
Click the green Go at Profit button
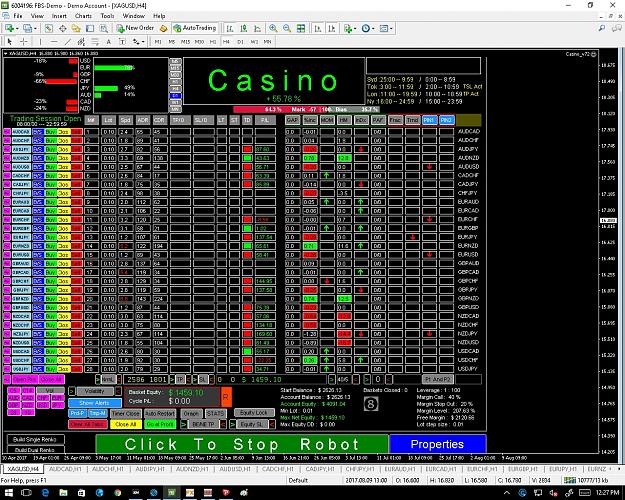(x=160, y=424)
